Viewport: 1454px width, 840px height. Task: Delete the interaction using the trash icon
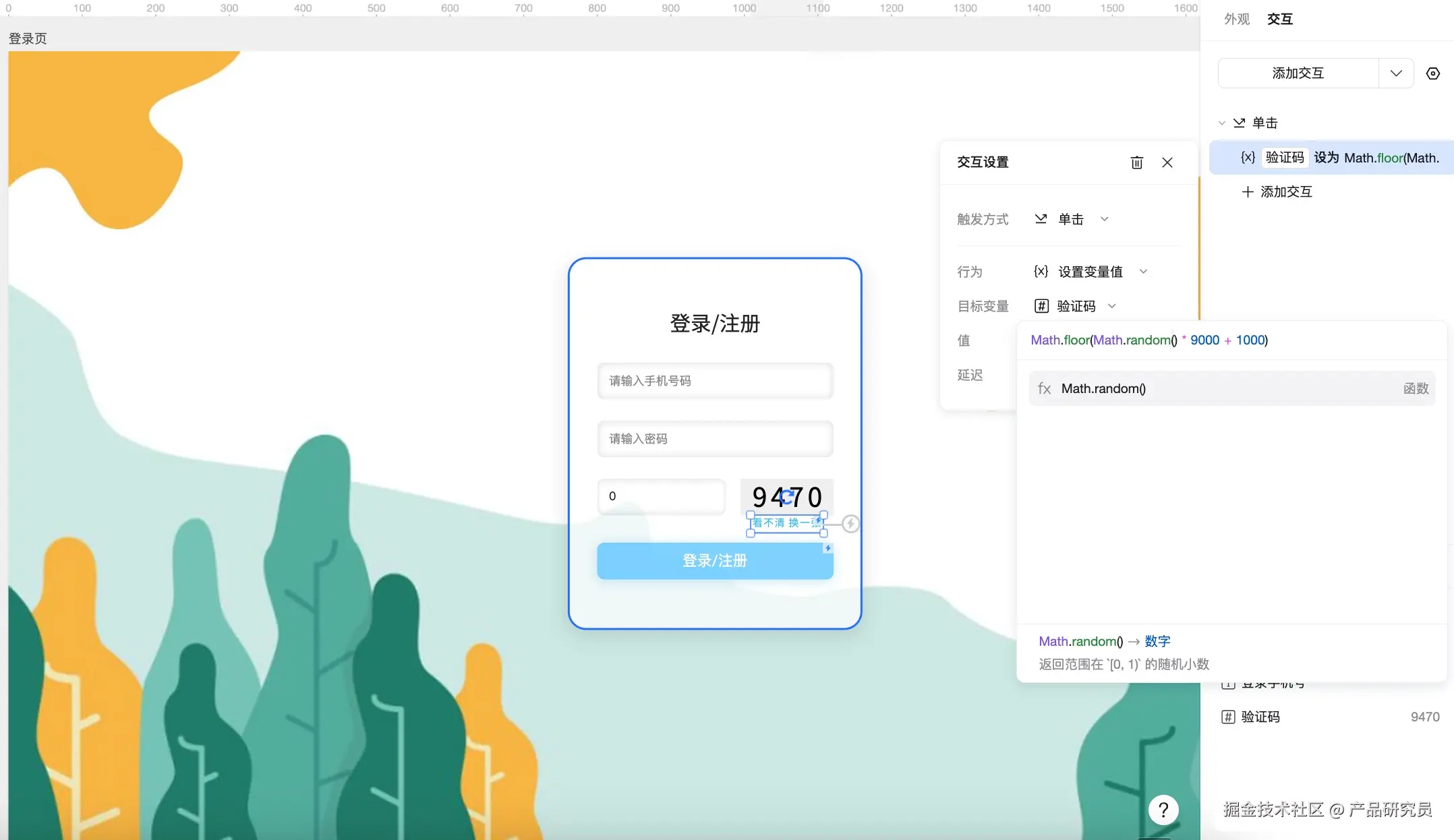(x=1136, y=162)
